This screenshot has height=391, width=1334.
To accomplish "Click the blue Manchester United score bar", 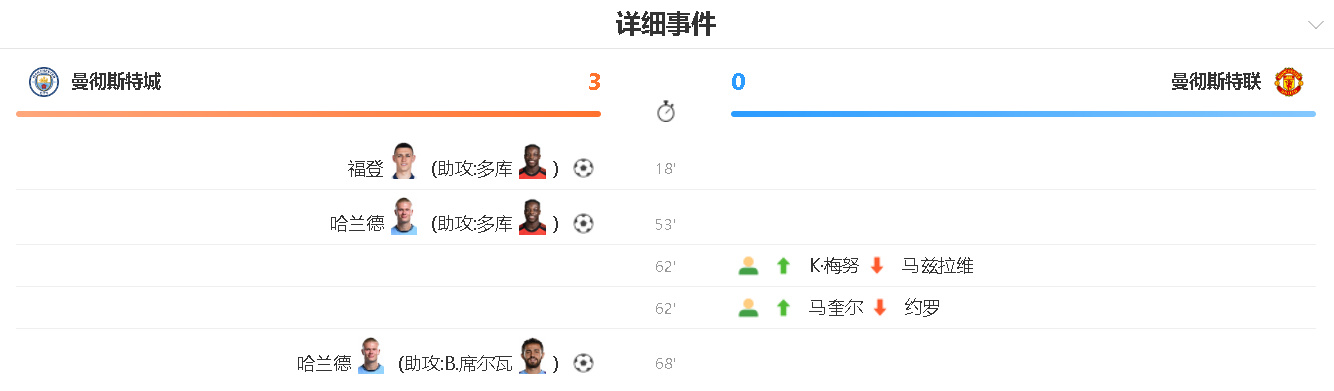I will (1023, 114).
